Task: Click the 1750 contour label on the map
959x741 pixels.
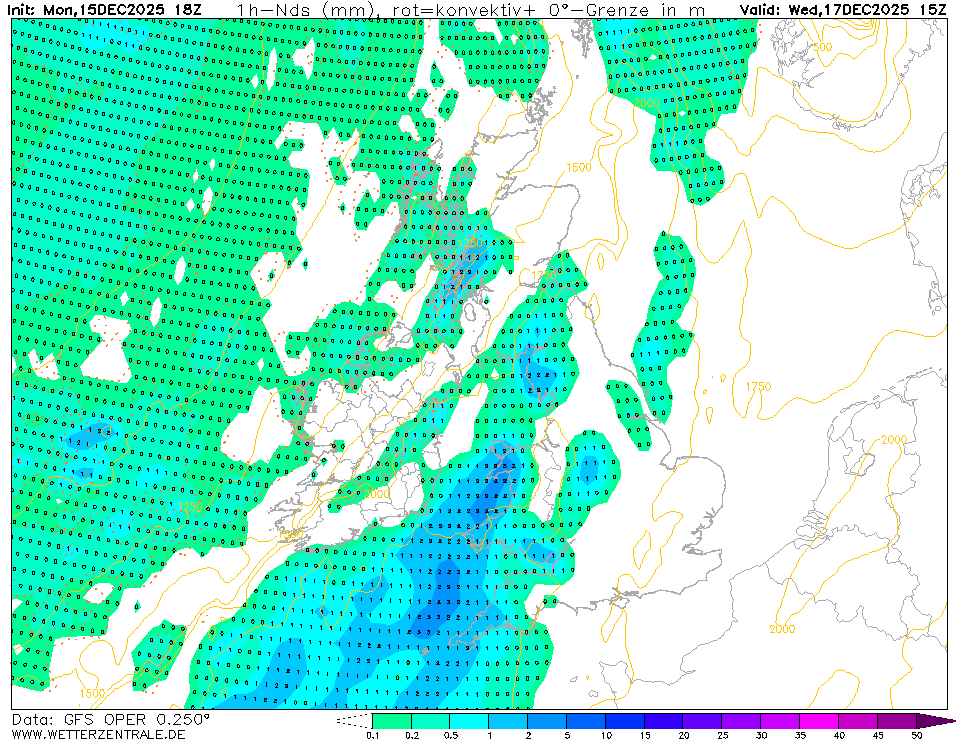Action: 759,386
